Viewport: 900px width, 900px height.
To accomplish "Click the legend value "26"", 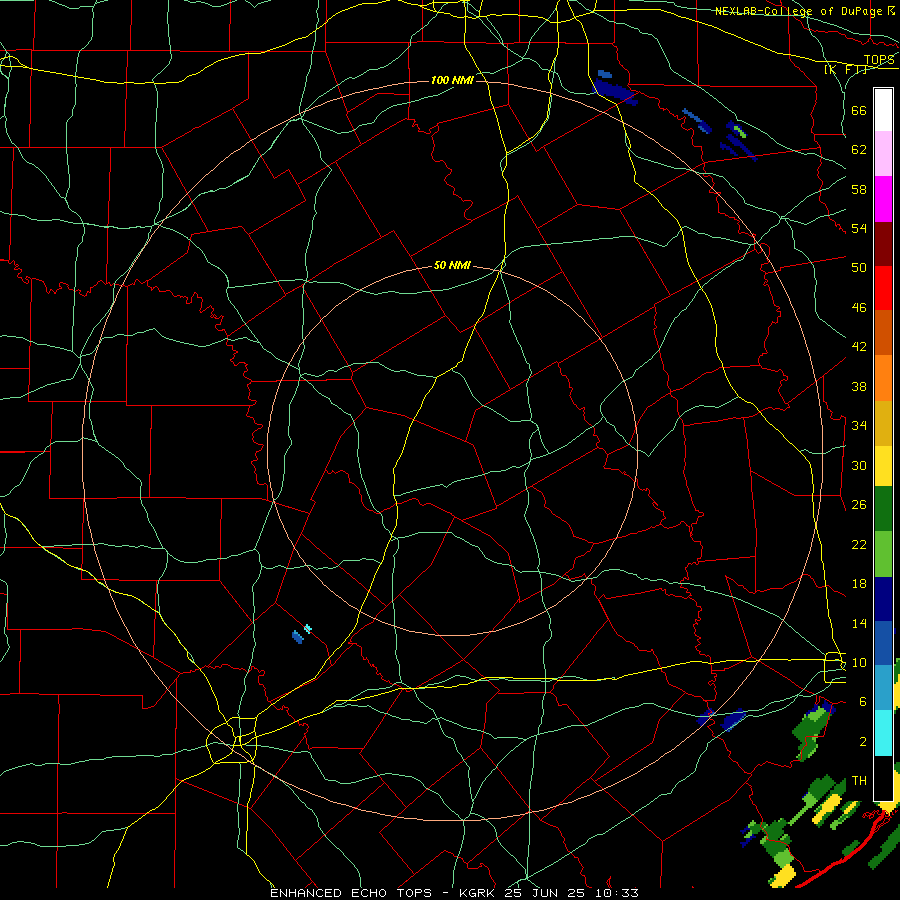I will click(859, 505).
